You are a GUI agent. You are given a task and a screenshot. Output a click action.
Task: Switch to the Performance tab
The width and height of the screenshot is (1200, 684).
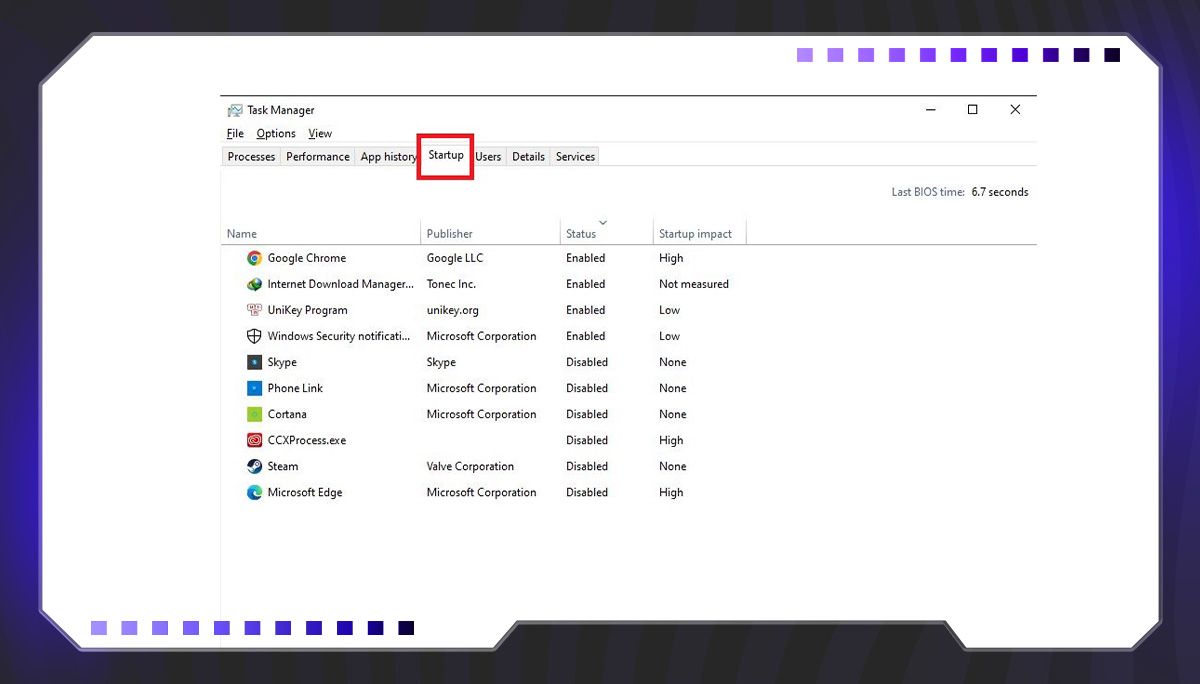point(317,157)
